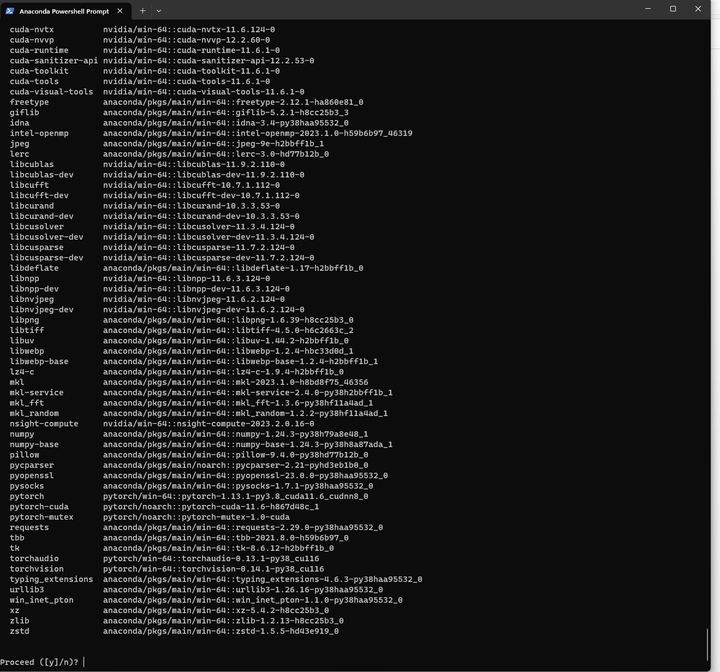Click the mkl-2023.1.0 package path

pos(236,382)
